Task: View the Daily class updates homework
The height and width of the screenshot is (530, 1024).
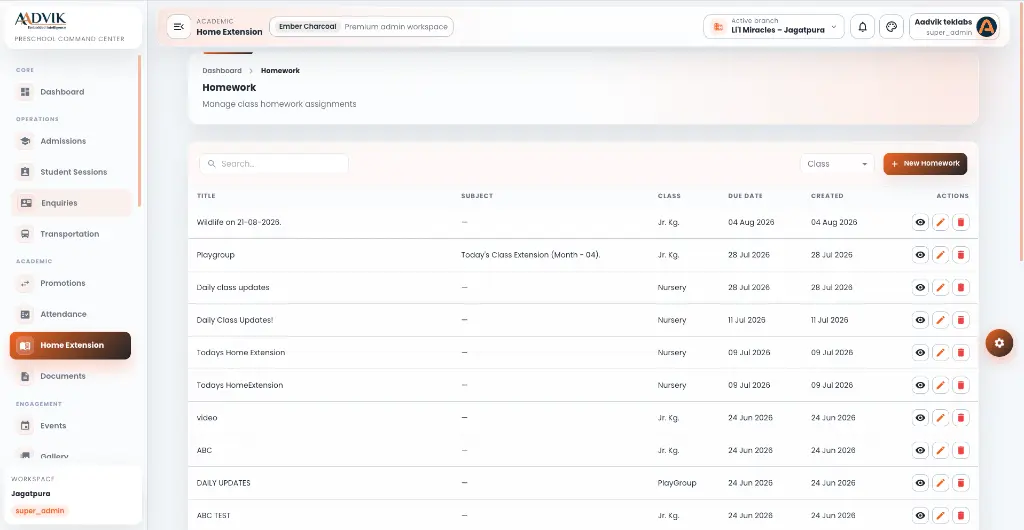Action: [x=920, y=288]
